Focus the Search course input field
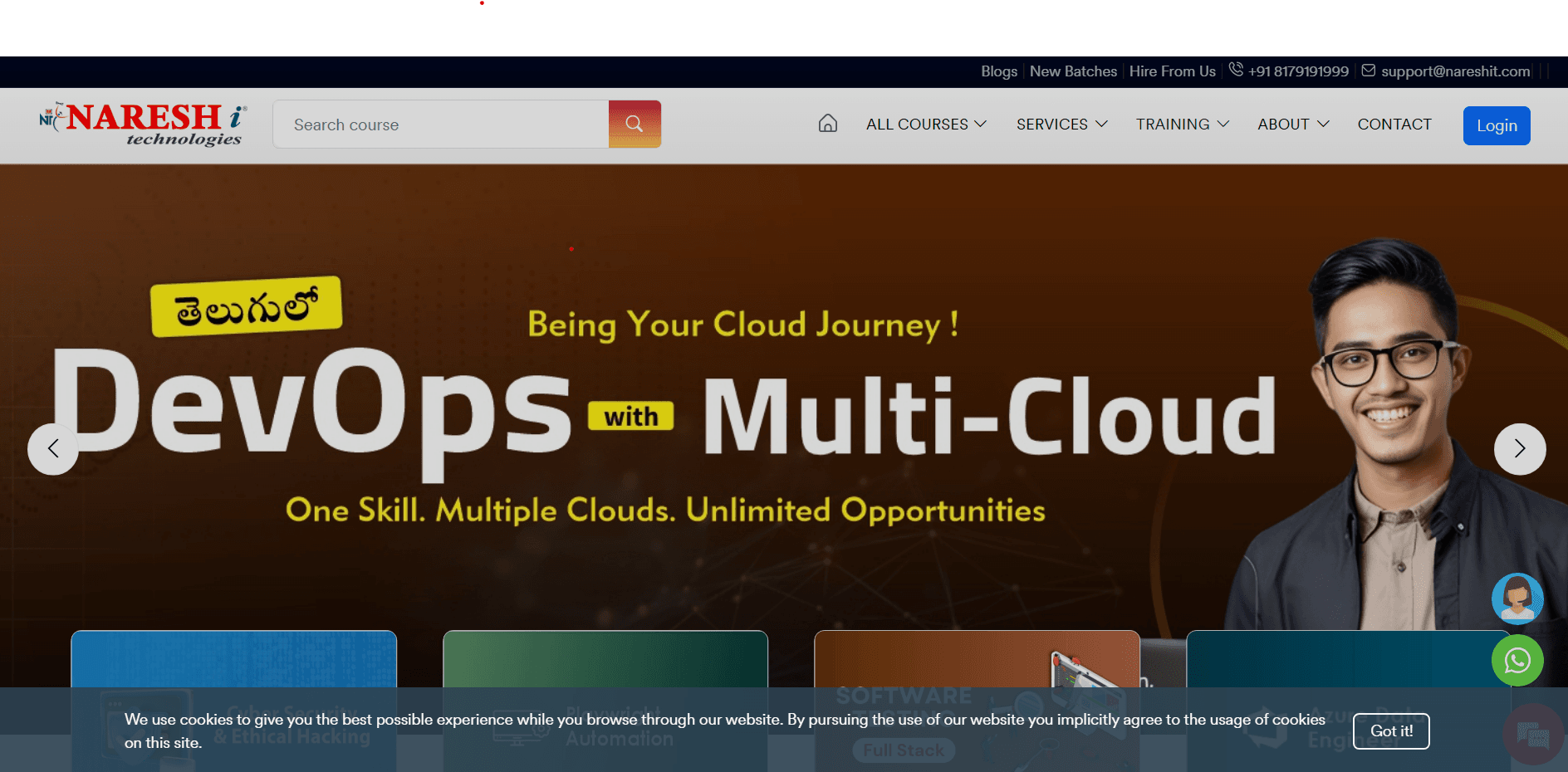The width and height of the screenshot is (1568, 772). 441,125
